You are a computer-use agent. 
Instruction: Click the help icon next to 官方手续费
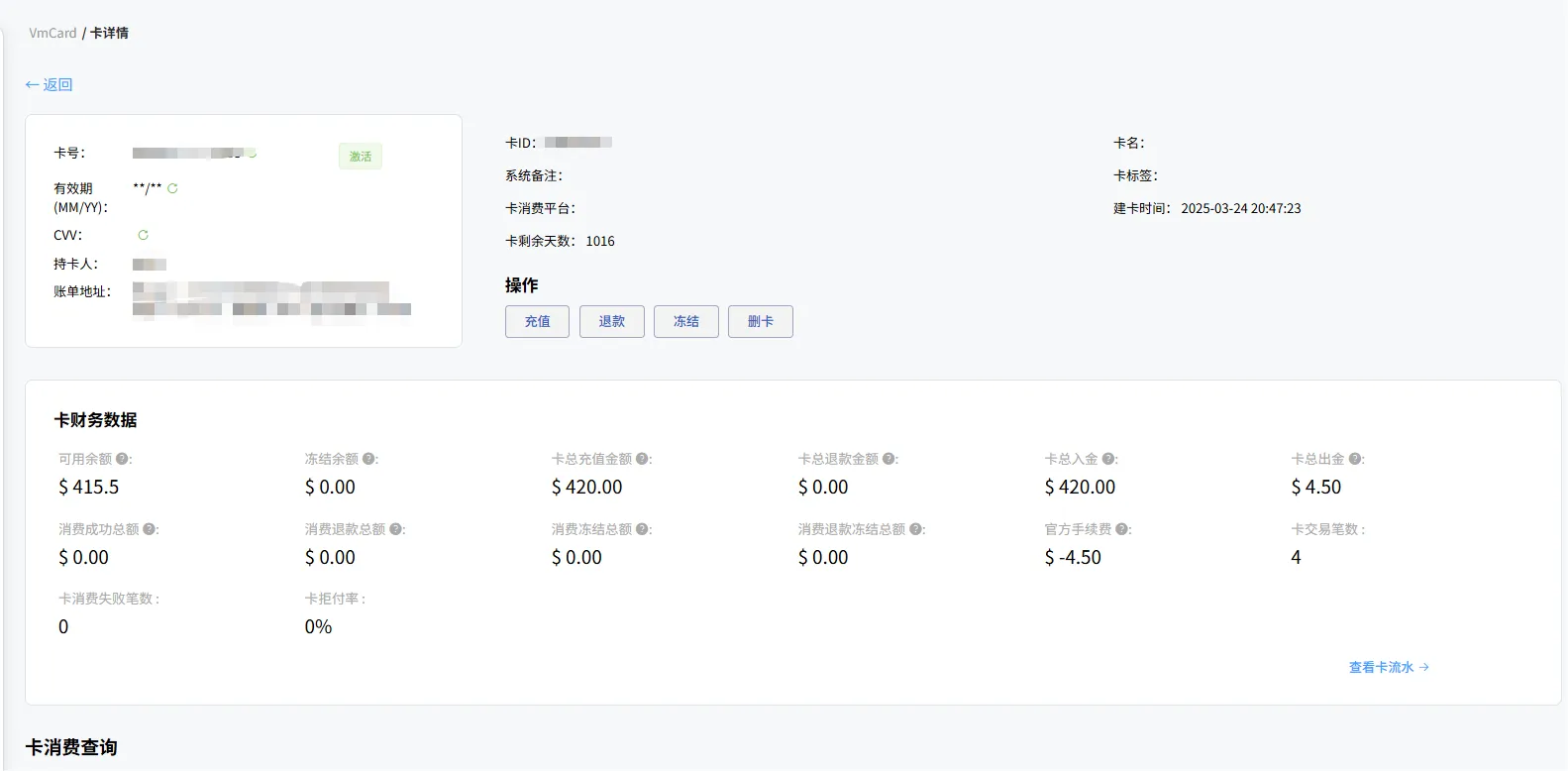(x=1121, y=529)
